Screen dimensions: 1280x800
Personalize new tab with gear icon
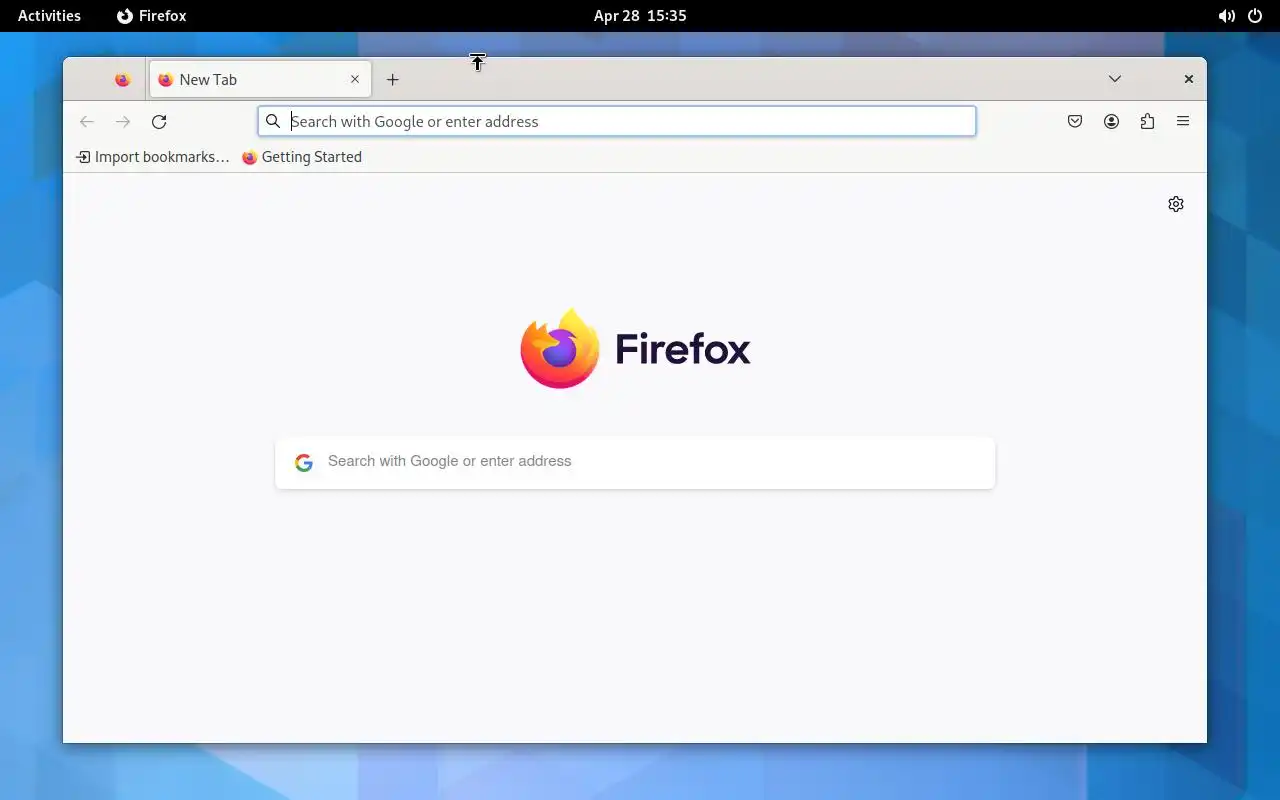[x=1176, y=204]
